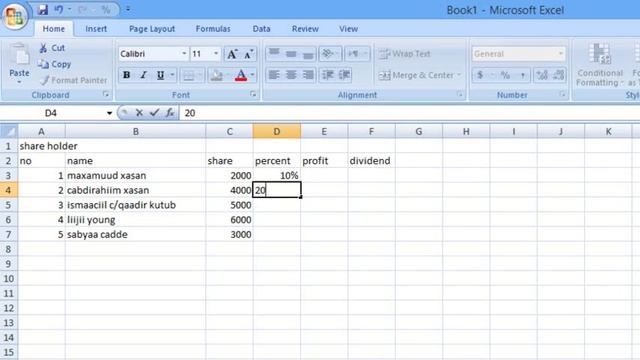Click Merge & Center
640x360 pixels.
(416, 76)
